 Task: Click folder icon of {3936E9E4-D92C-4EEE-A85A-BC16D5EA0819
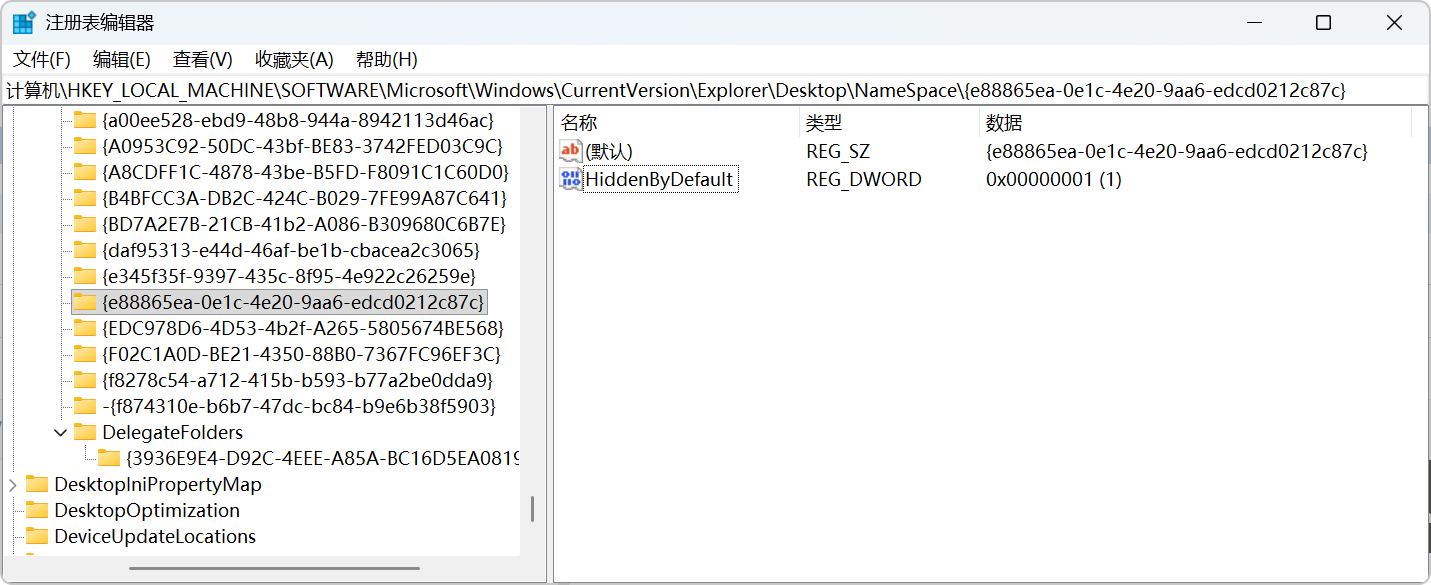109,459
